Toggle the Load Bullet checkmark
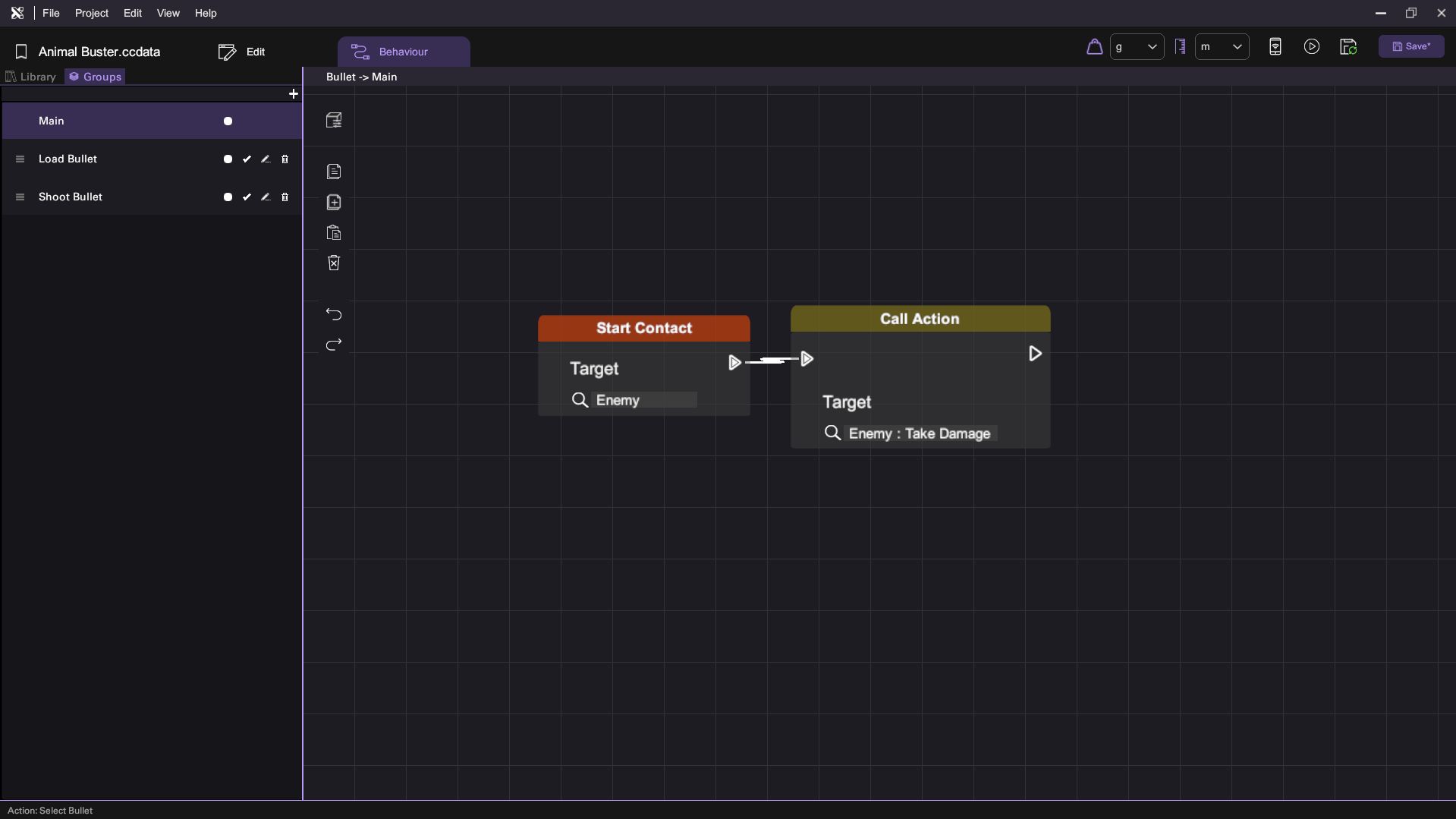This screenshot has width=1456, height=819. 247,159
